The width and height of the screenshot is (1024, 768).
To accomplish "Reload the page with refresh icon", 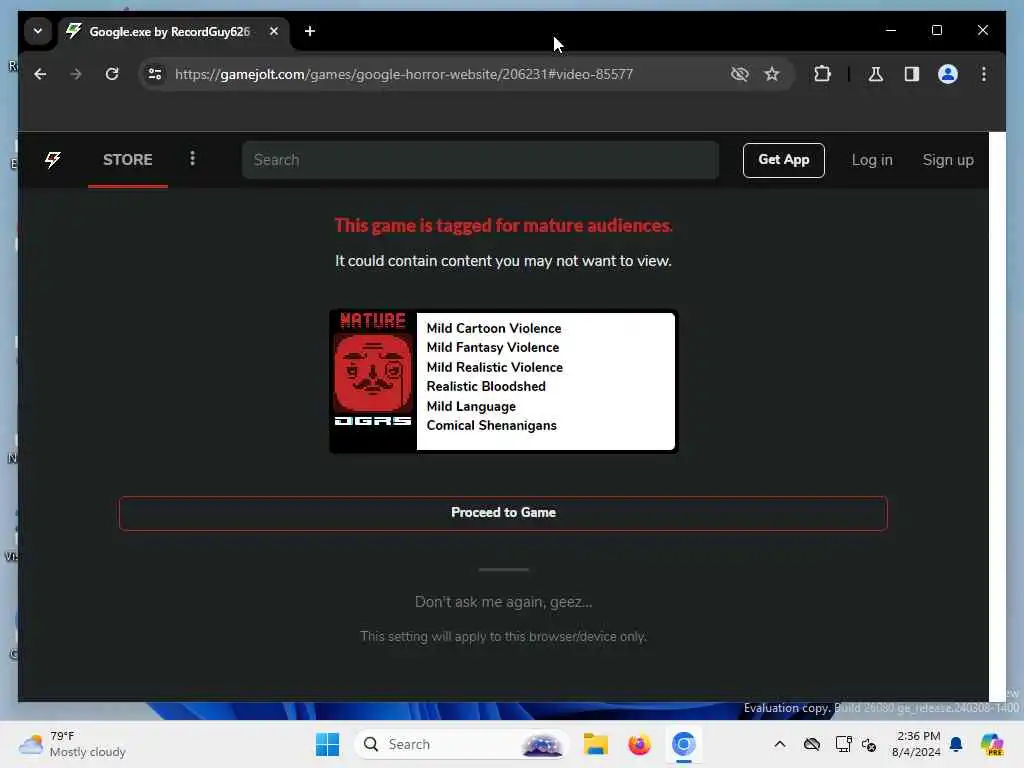I will pyautogui.click(x=112, y=74).
